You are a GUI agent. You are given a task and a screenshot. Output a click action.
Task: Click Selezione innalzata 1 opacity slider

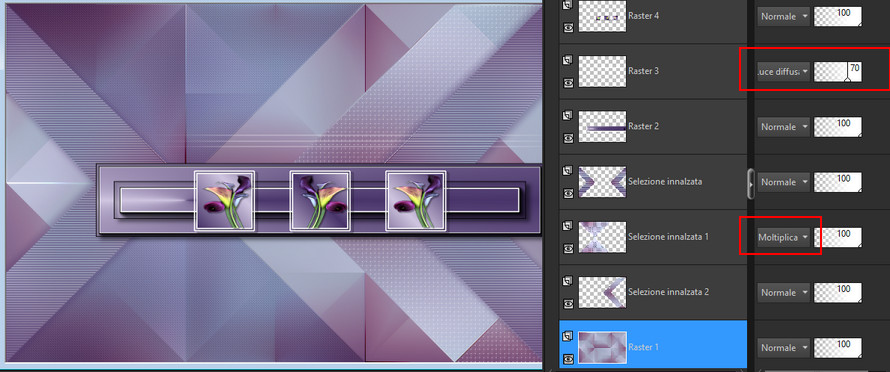click(x=837, y=237)
